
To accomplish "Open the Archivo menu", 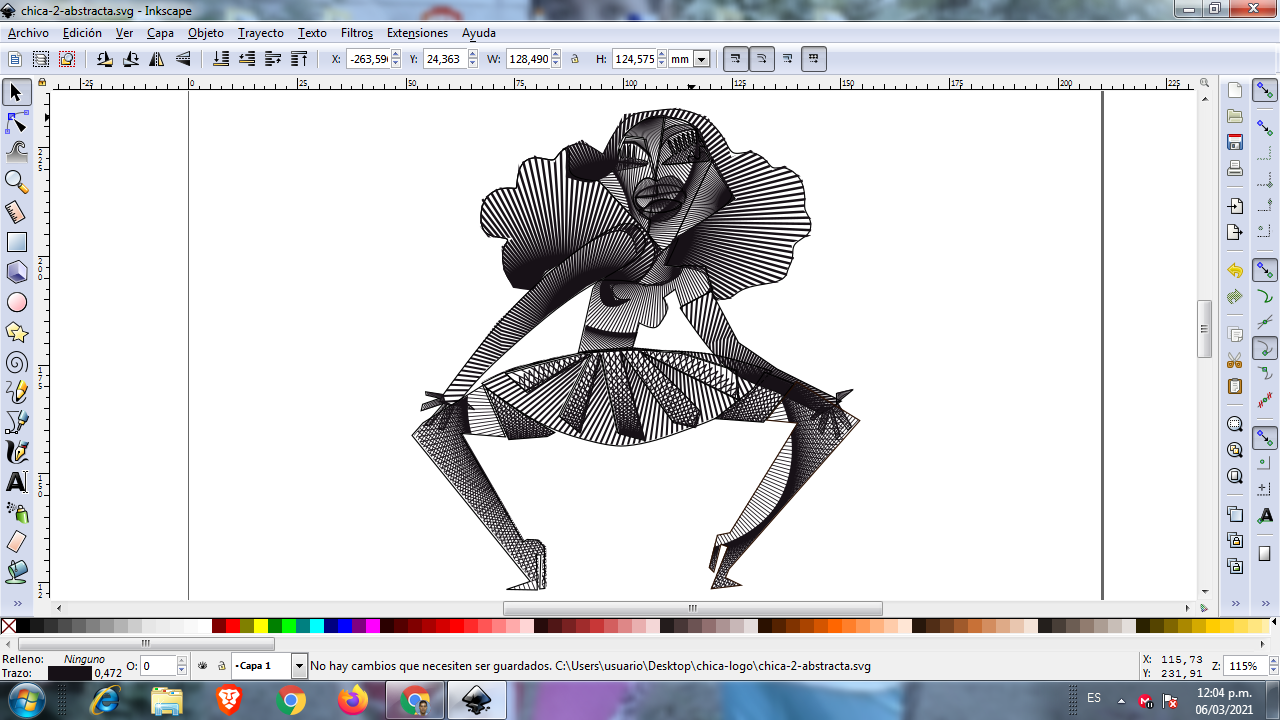I will point(28,33).
